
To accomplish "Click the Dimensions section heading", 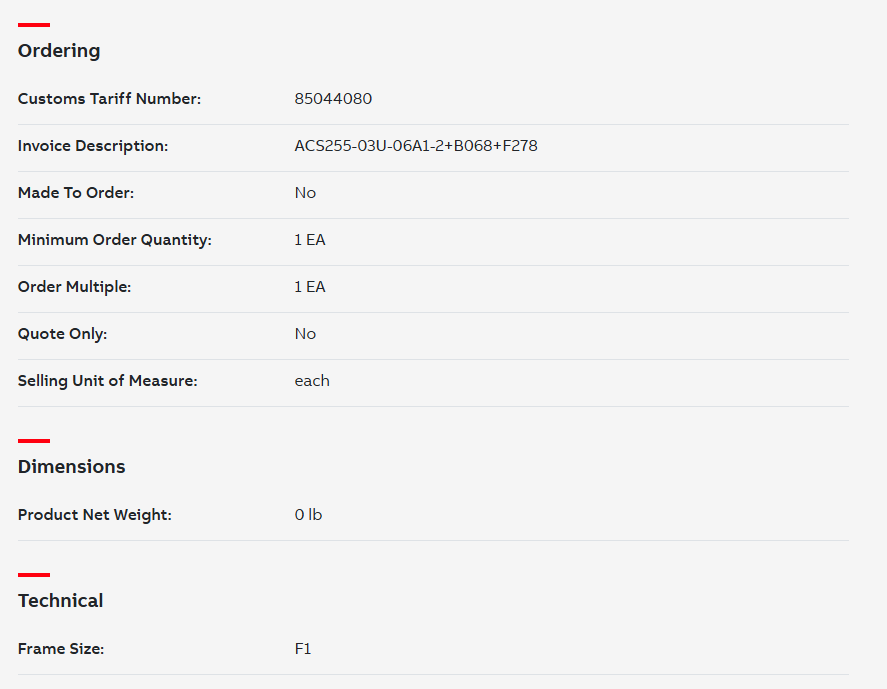I will pos(71,467).
